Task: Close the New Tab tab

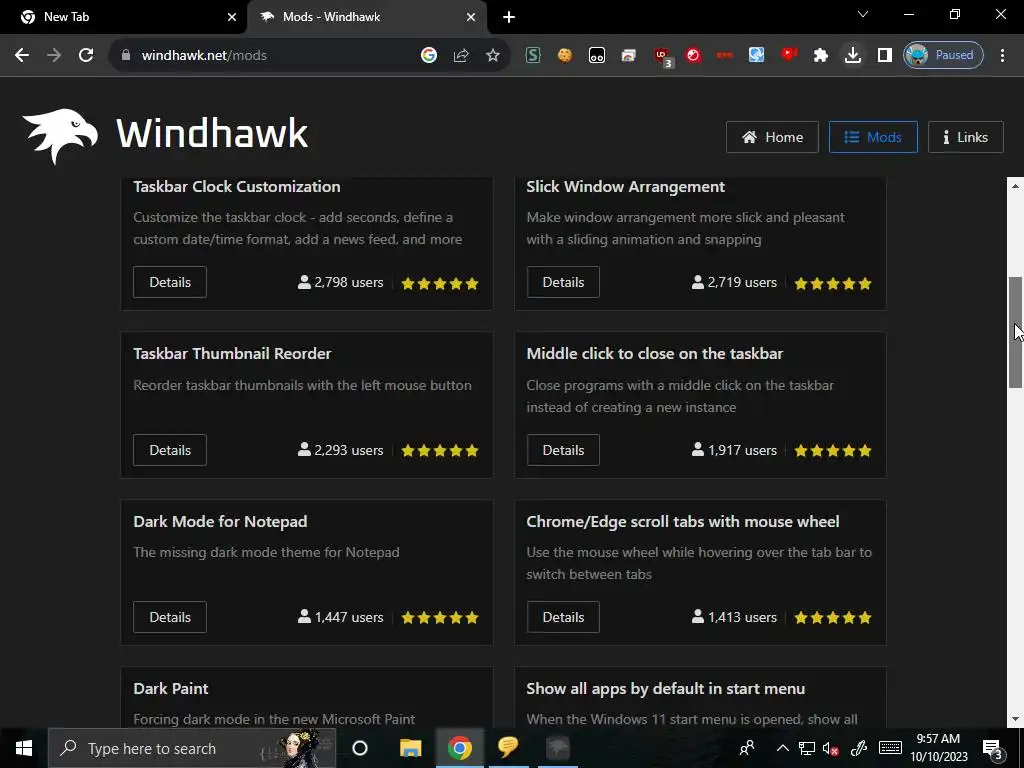Action: (231, 17)
